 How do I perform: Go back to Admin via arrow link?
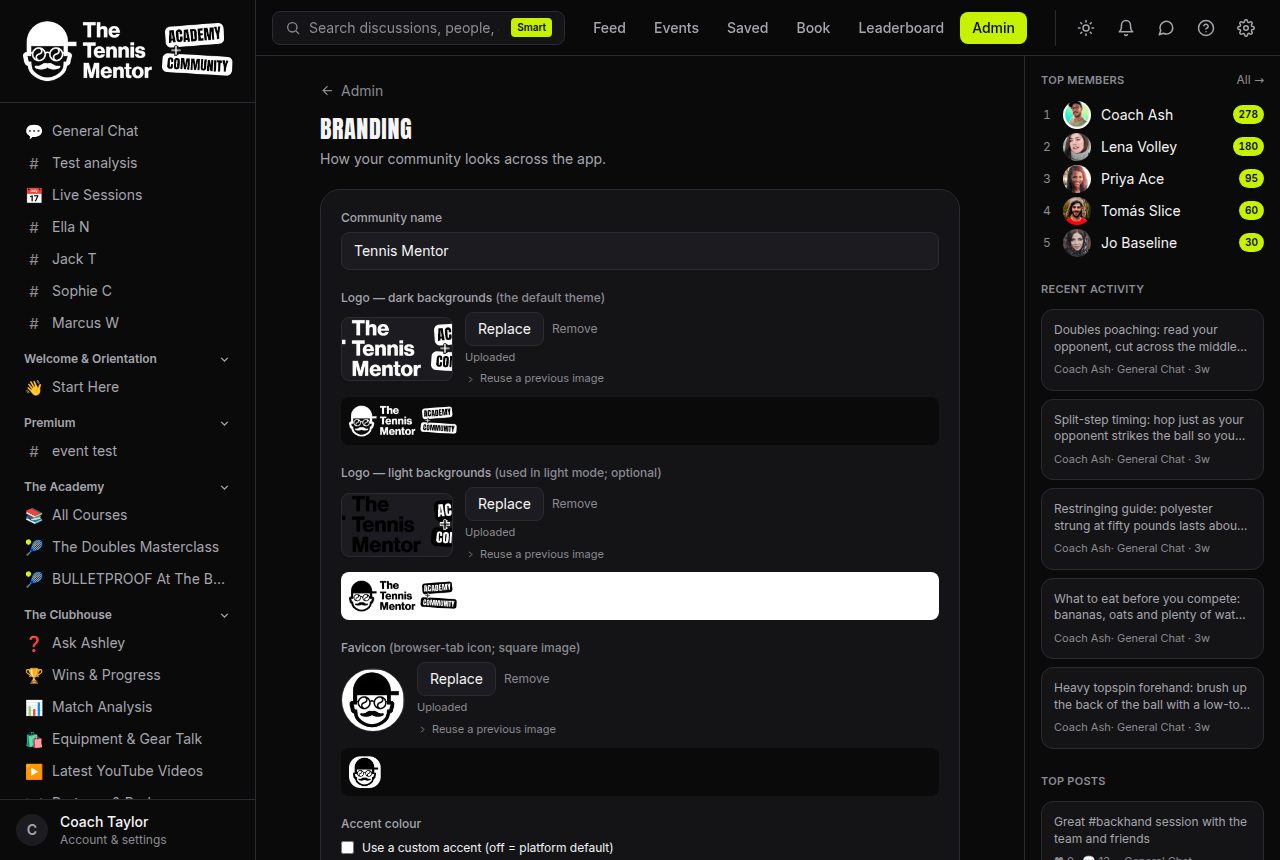(x=352, y=91)
